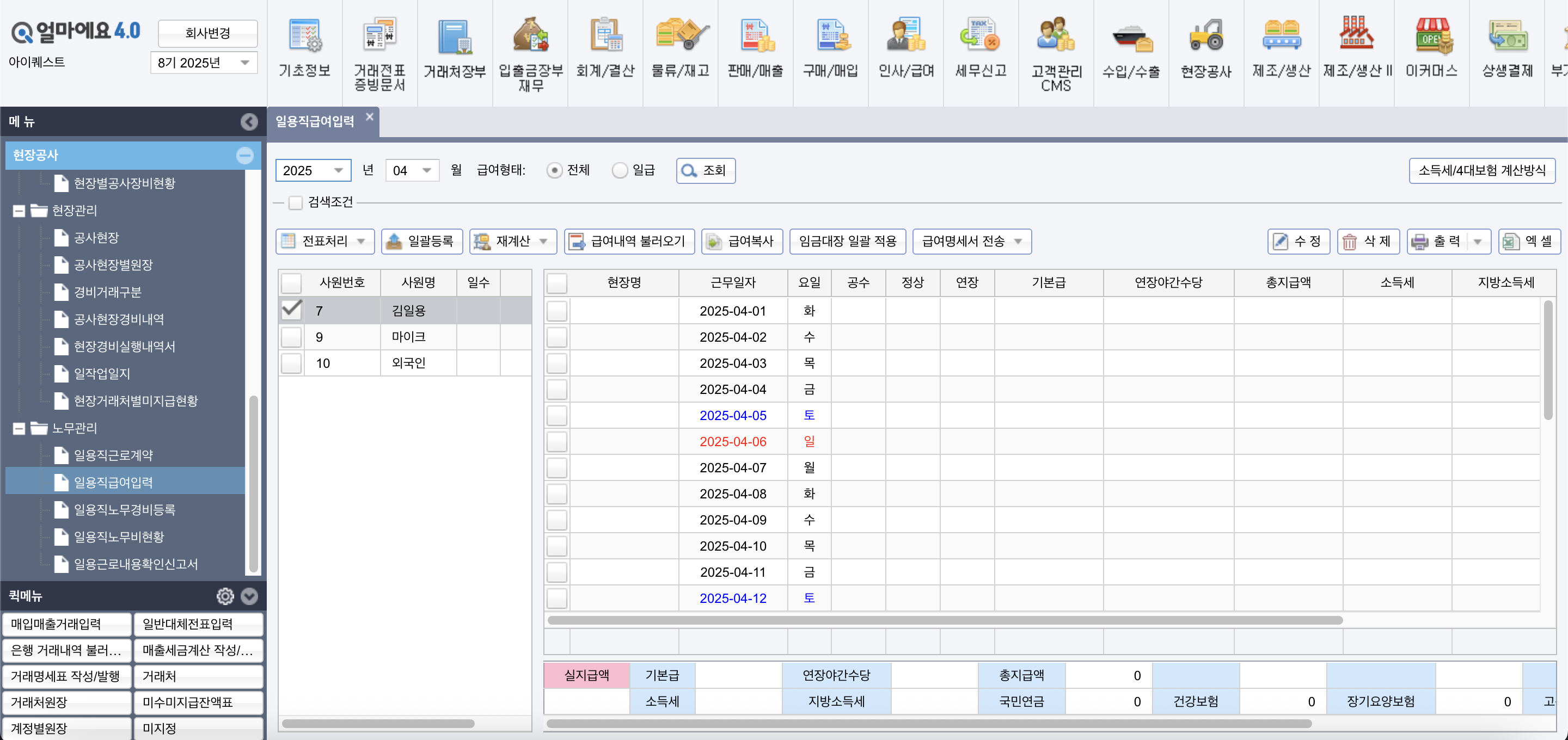1568x740 pixels.
Task: Click the 조회 search button
Action: (x=705, y=170)
